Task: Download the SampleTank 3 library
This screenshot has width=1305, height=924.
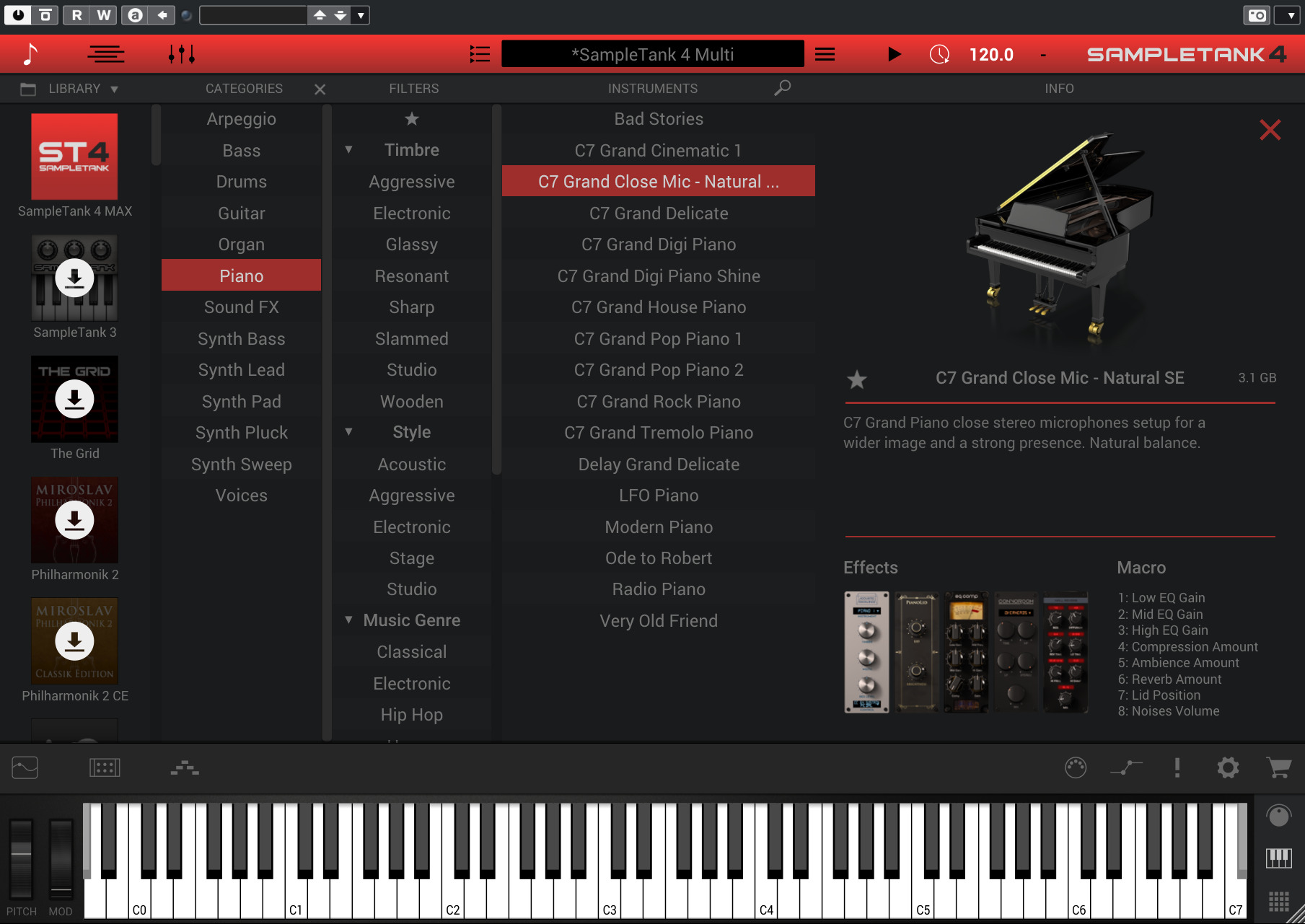Action: (x=74, y=278)
